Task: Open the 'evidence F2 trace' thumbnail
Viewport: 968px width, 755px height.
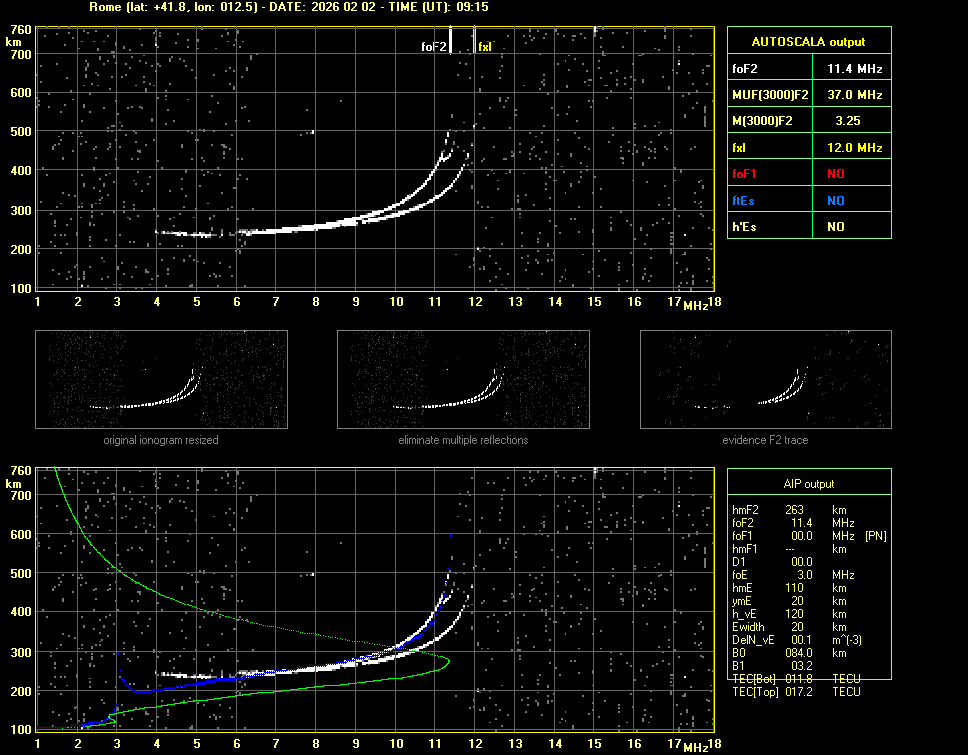Action: tap(765, 378)
